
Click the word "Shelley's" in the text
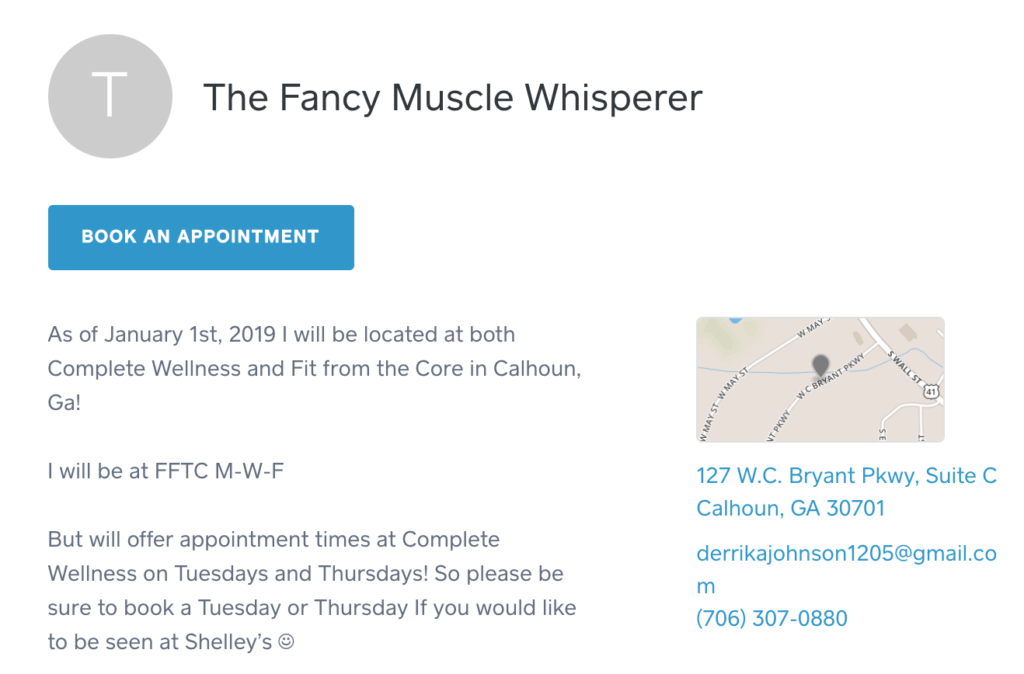tap(228, 642)
